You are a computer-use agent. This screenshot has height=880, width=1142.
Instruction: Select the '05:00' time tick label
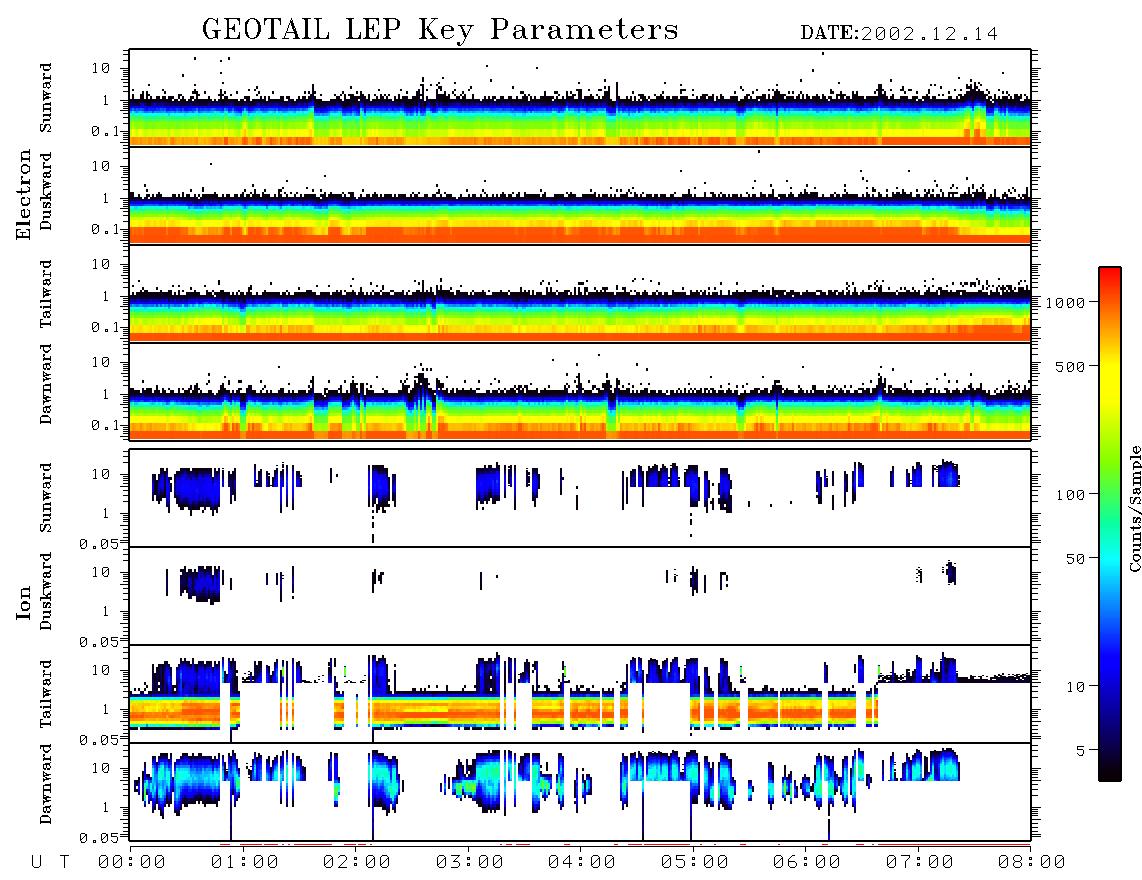pos(695,862)
